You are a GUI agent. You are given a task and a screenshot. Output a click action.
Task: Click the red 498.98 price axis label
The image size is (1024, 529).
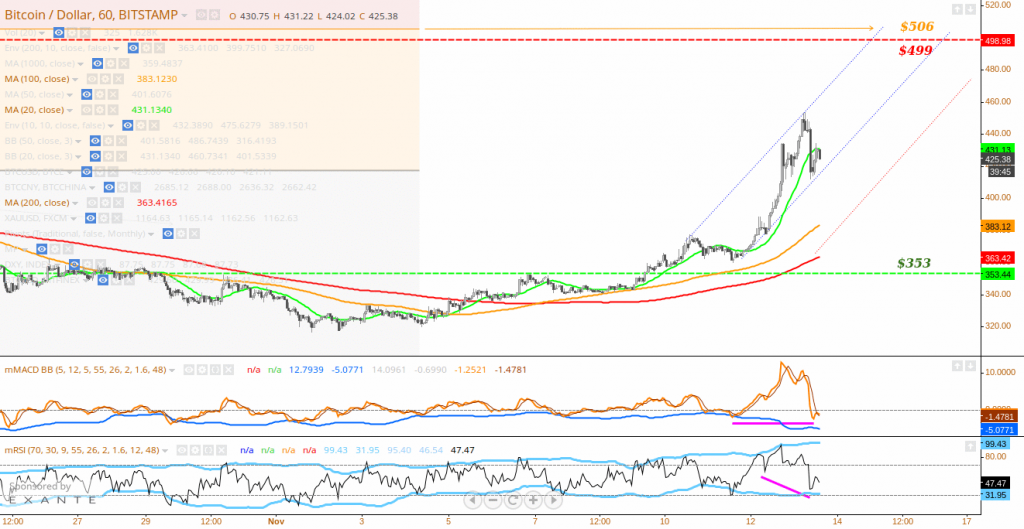click(x=997, y=39)
